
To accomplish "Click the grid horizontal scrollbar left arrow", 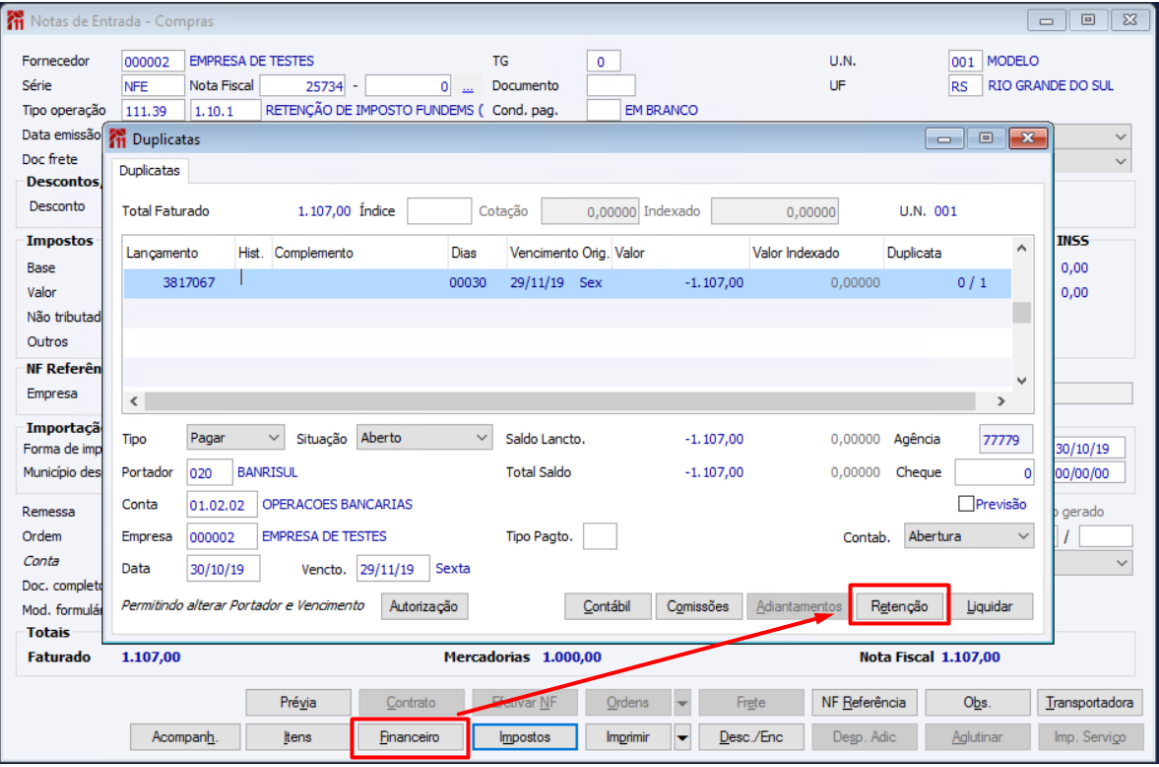I will [x=134, y=401].
